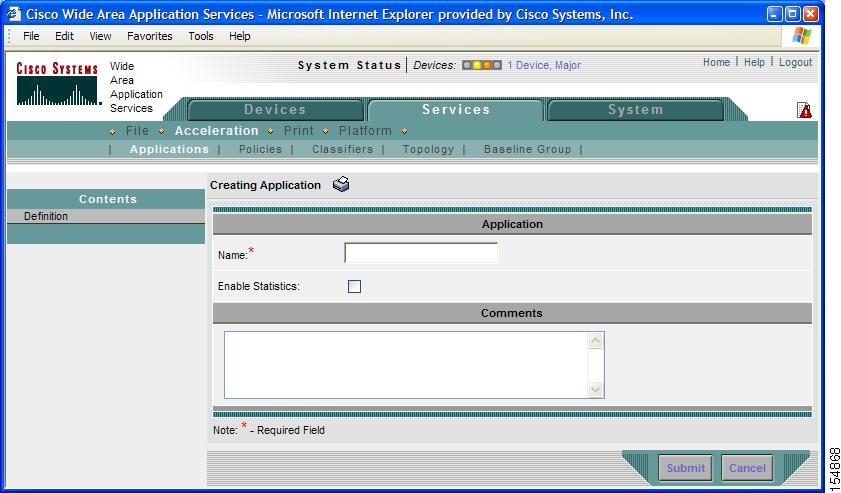The height and width of the screenshot is (493, 841).
Task: Switch to the System tab
Action: coord(636,109)
